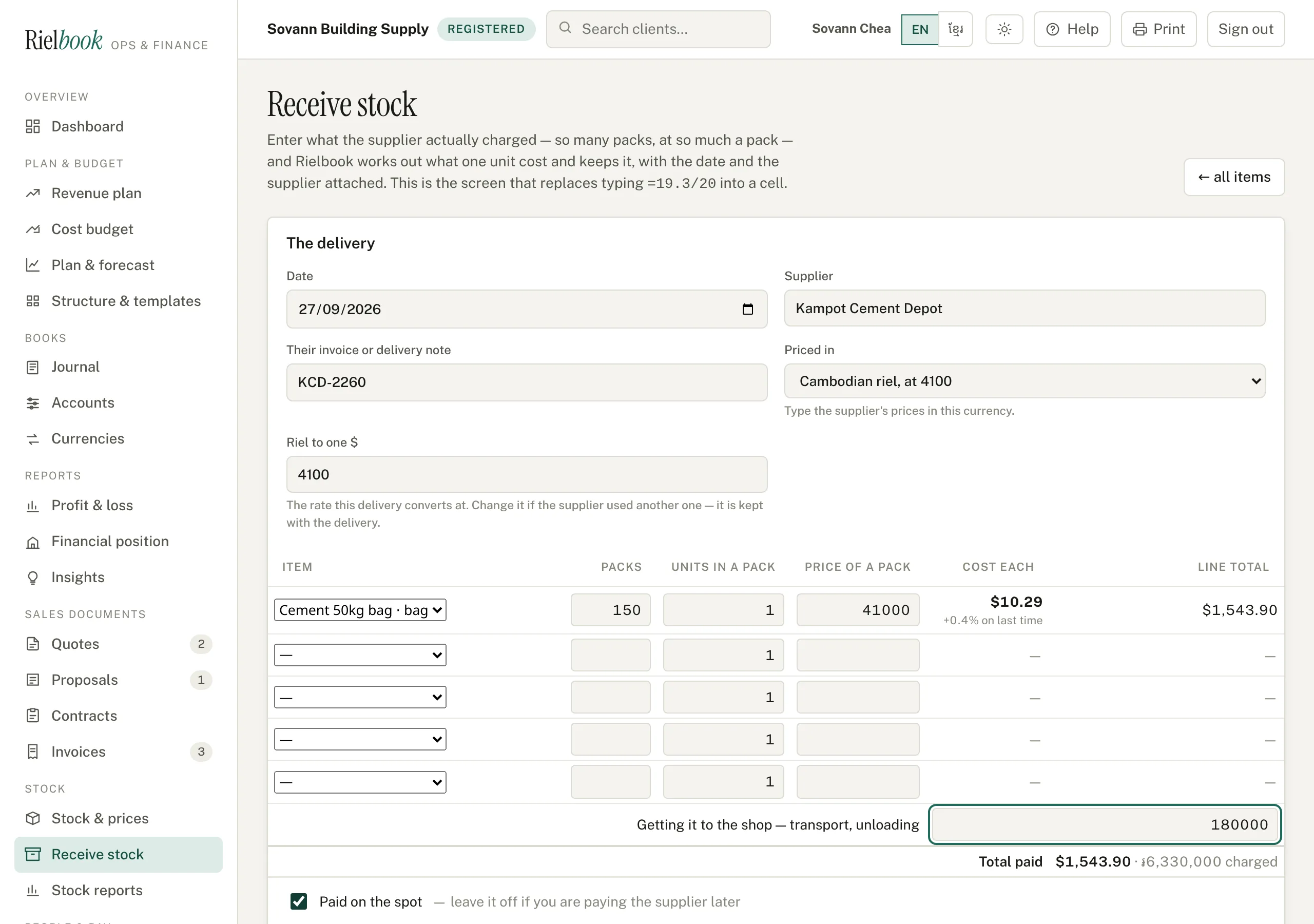Click the Print button

click(1158, 29)
